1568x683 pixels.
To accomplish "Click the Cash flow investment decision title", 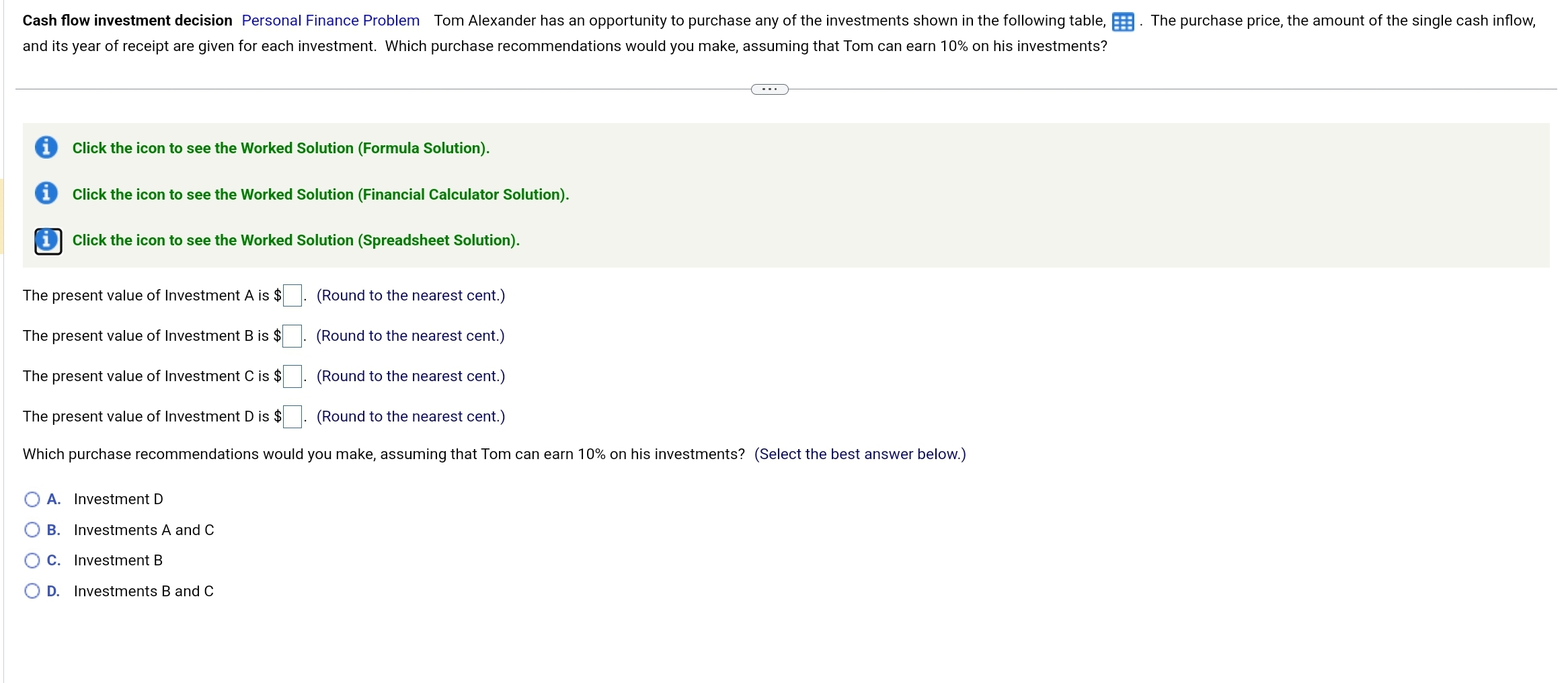I will point(128,20).
